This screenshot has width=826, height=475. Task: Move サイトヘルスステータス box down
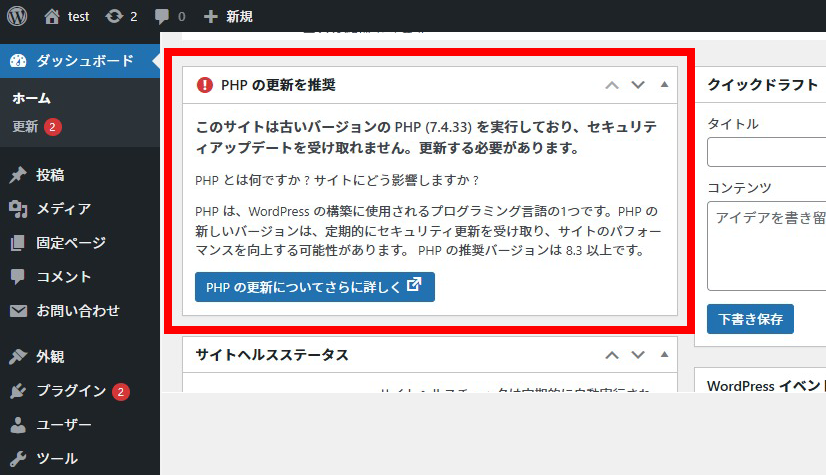coord(638,355)
